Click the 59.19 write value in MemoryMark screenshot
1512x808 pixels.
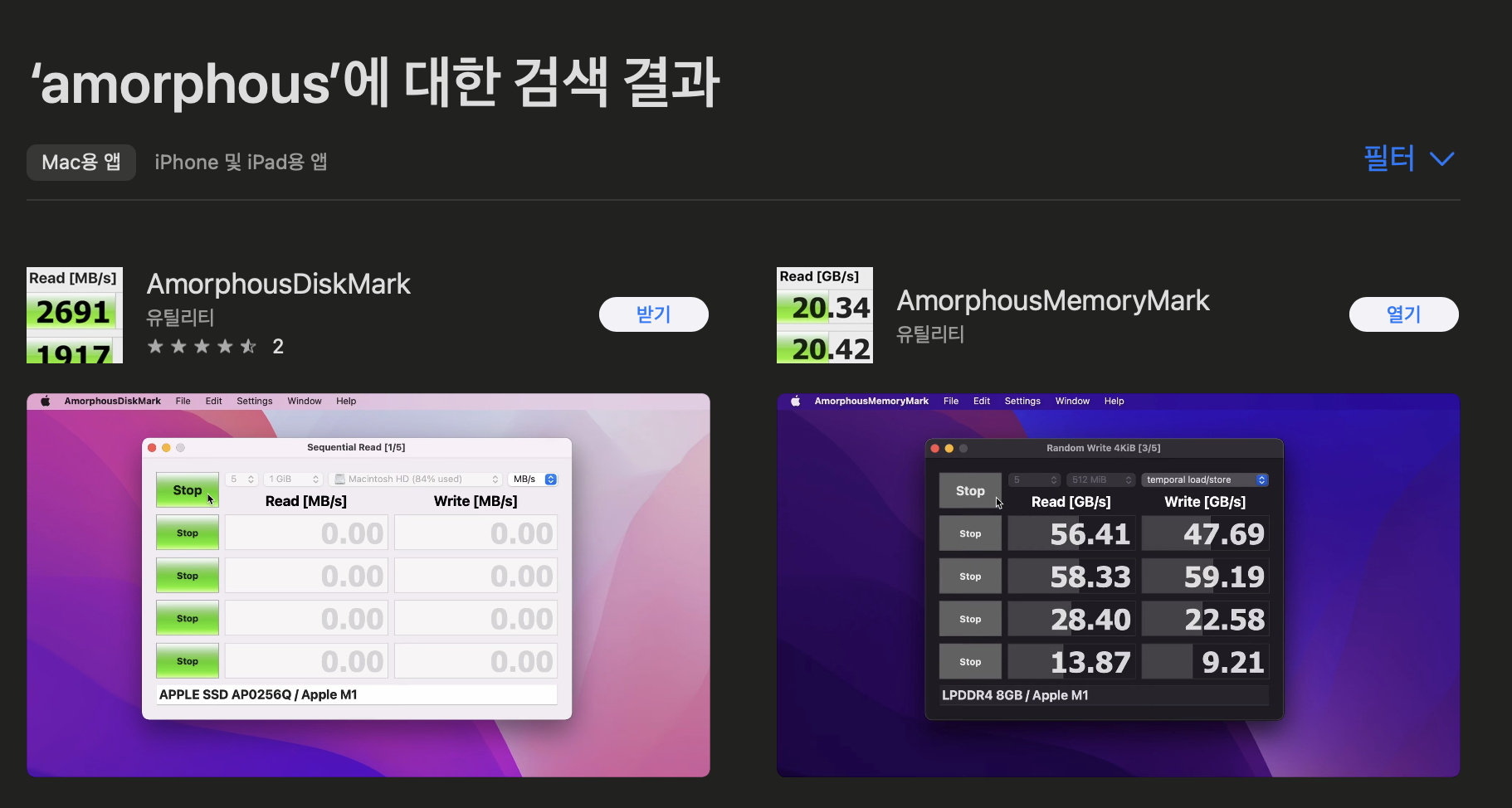point(1205,577)
